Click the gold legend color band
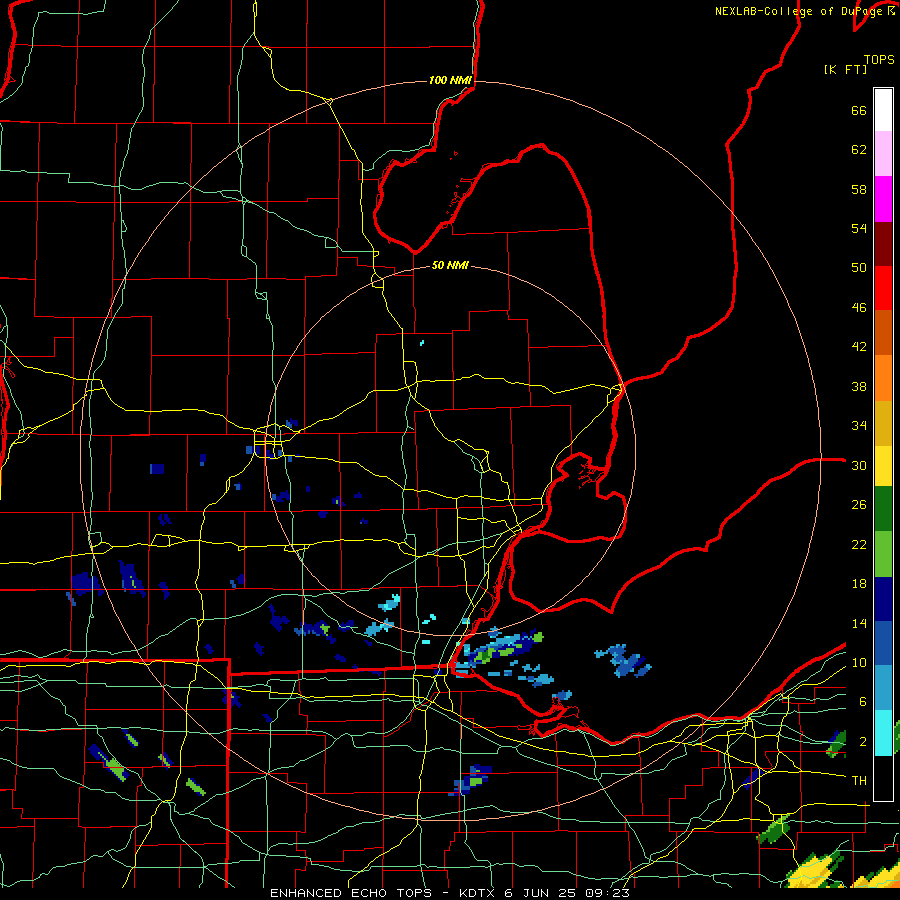The height and width of the screenshot is (900, 900). coord(883,423)
